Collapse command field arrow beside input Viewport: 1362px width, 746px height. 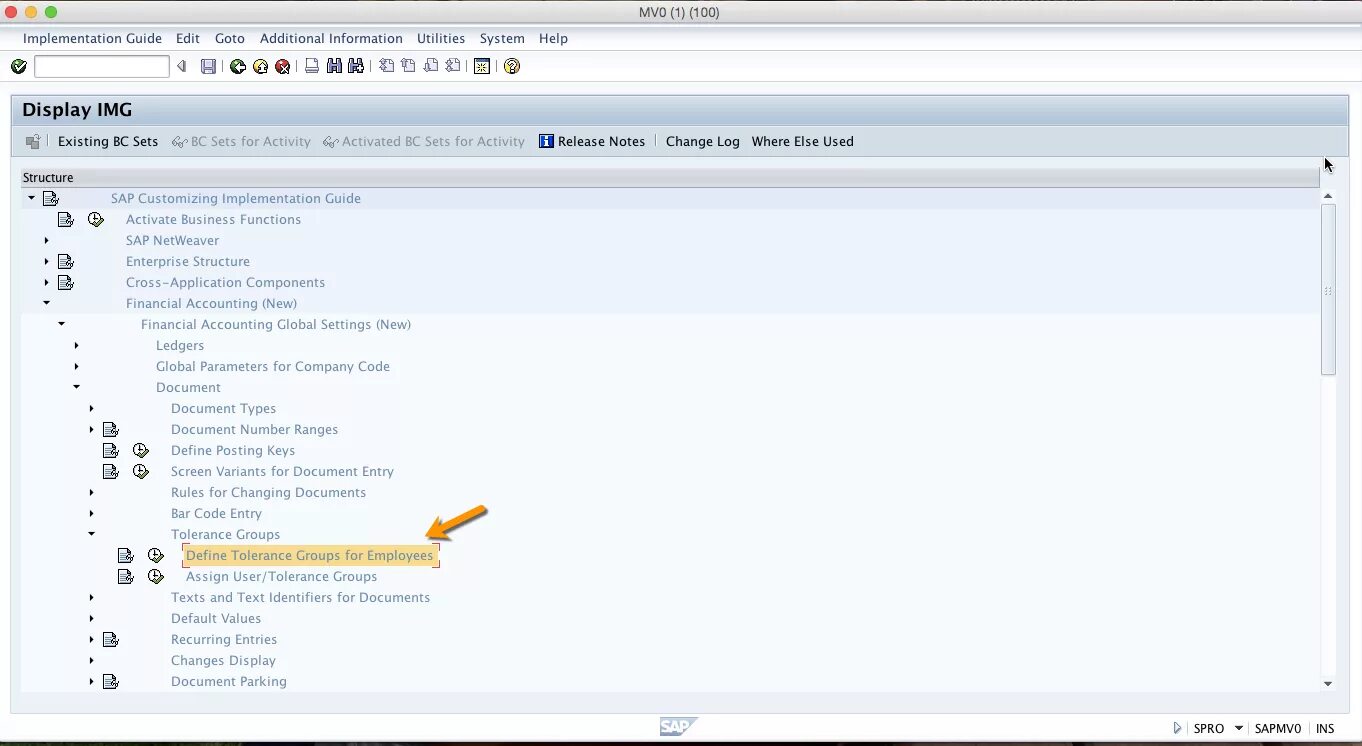(x=181, y=67)
